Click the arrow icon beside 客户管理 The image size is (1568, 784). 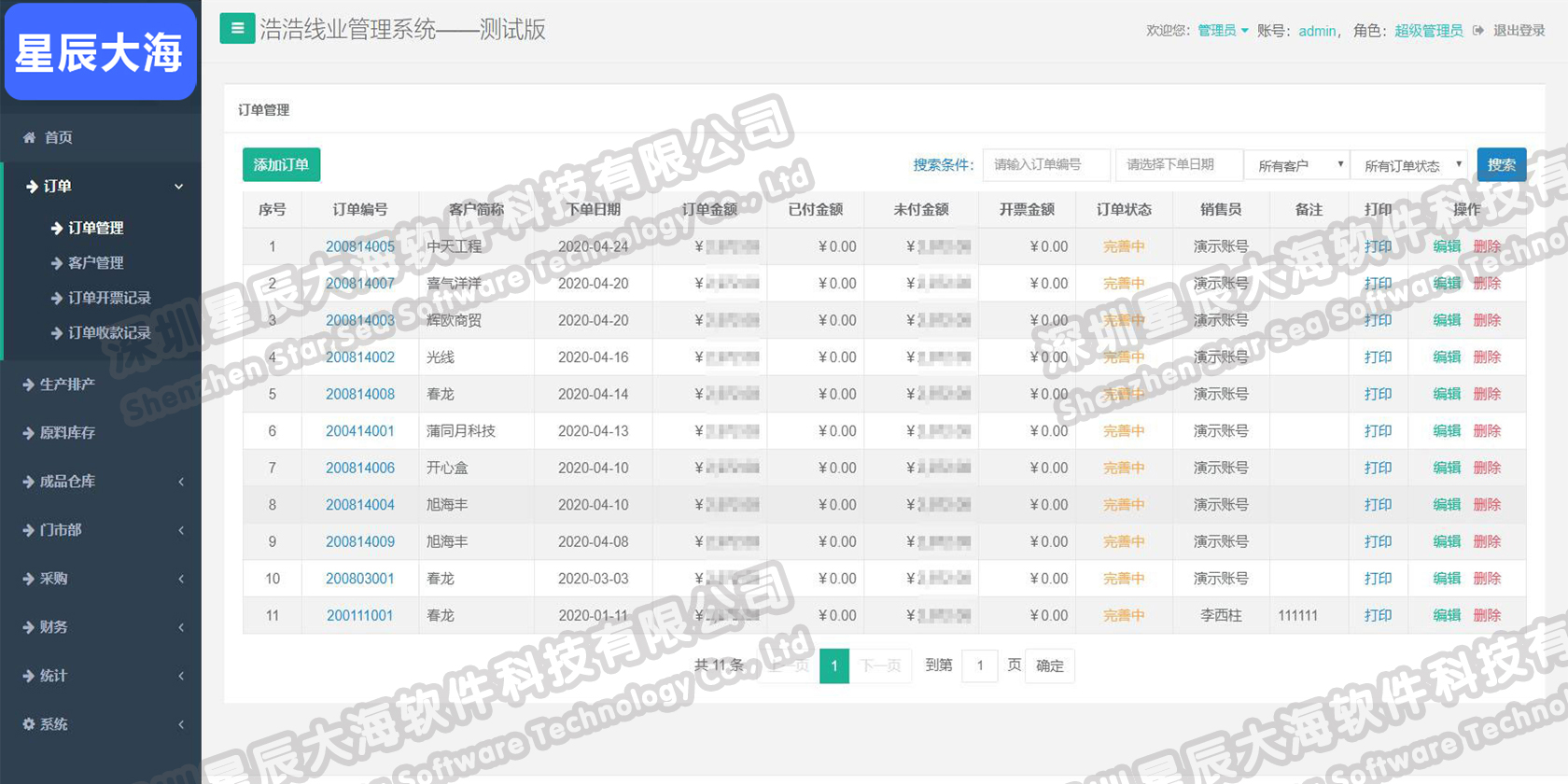point(57,263)
